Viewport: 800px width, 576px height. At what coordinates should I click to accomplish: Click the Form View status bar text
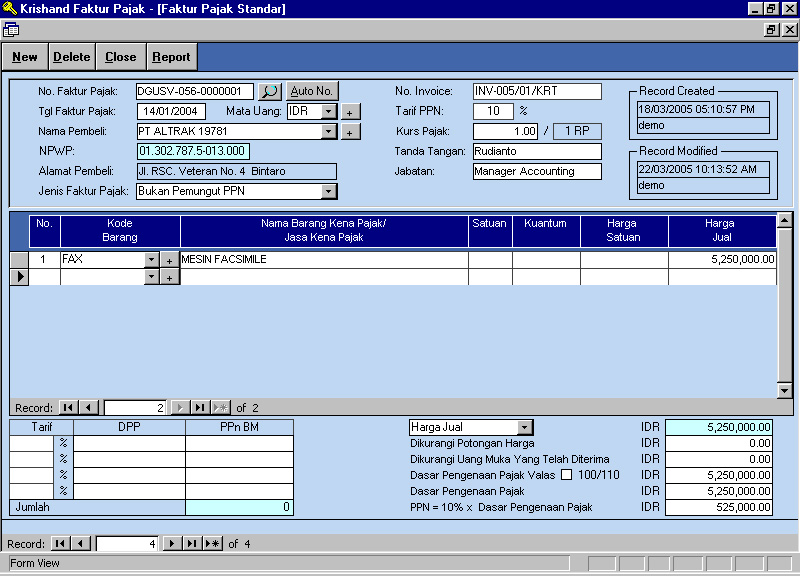tap(35, 563)
